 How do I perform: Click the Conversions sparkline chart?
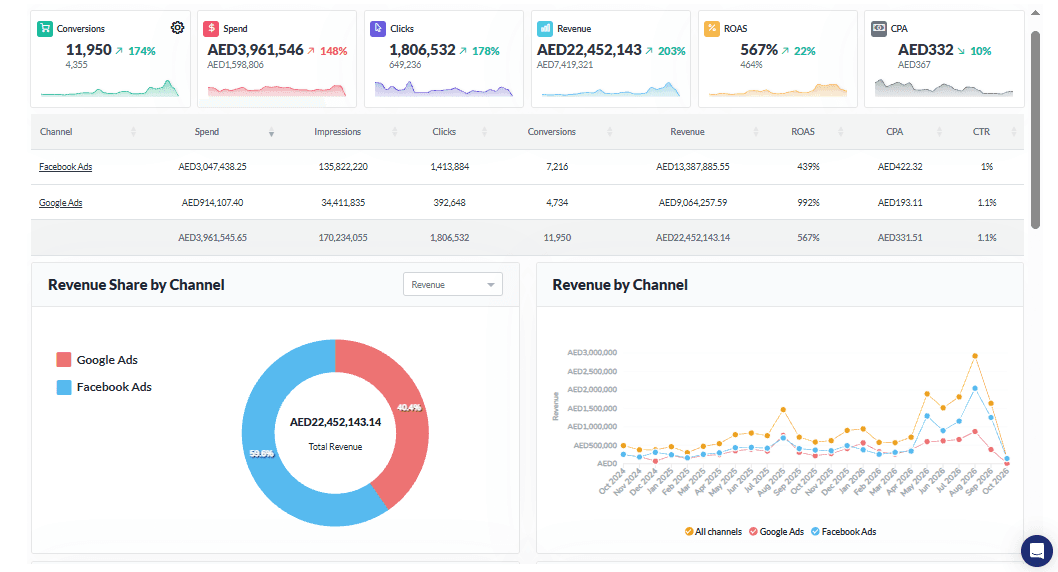tap(110, 88)
